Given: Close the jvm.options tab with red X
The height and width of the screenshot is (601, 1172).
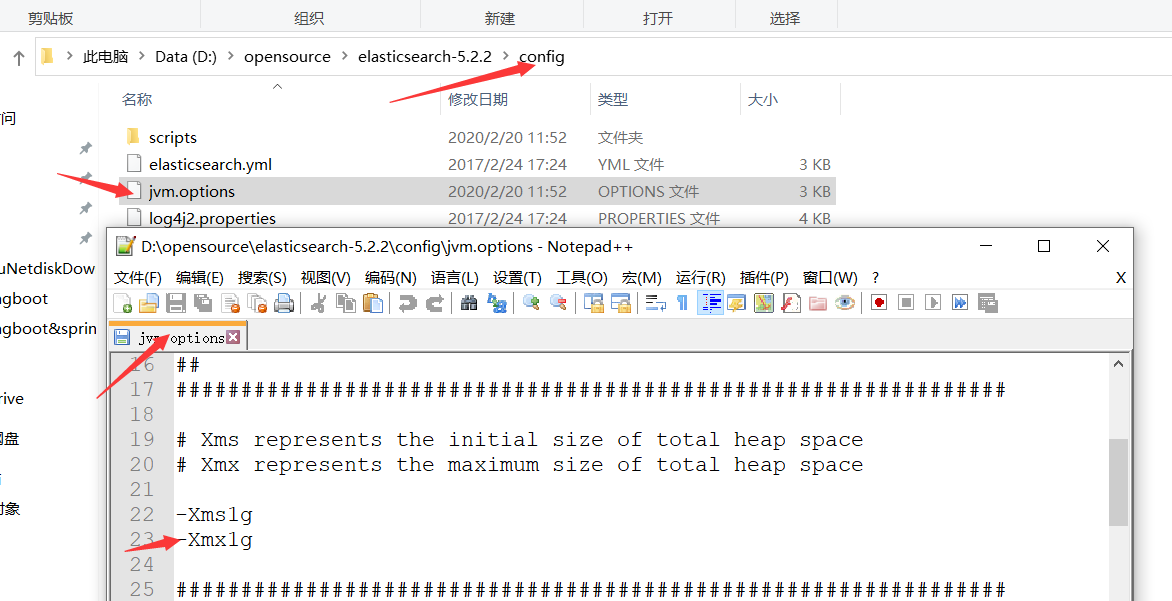Looking at the screenshot, I should pos(233,337).
